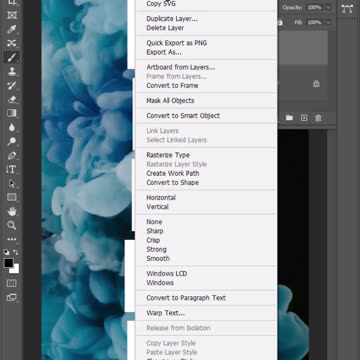Toggle Quick Mask mode

pos(12,283)
